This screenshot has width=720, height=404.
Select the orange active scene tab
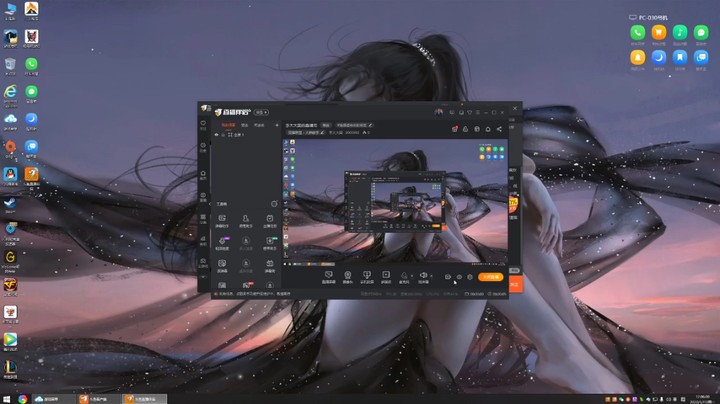(x=228, y=125)
